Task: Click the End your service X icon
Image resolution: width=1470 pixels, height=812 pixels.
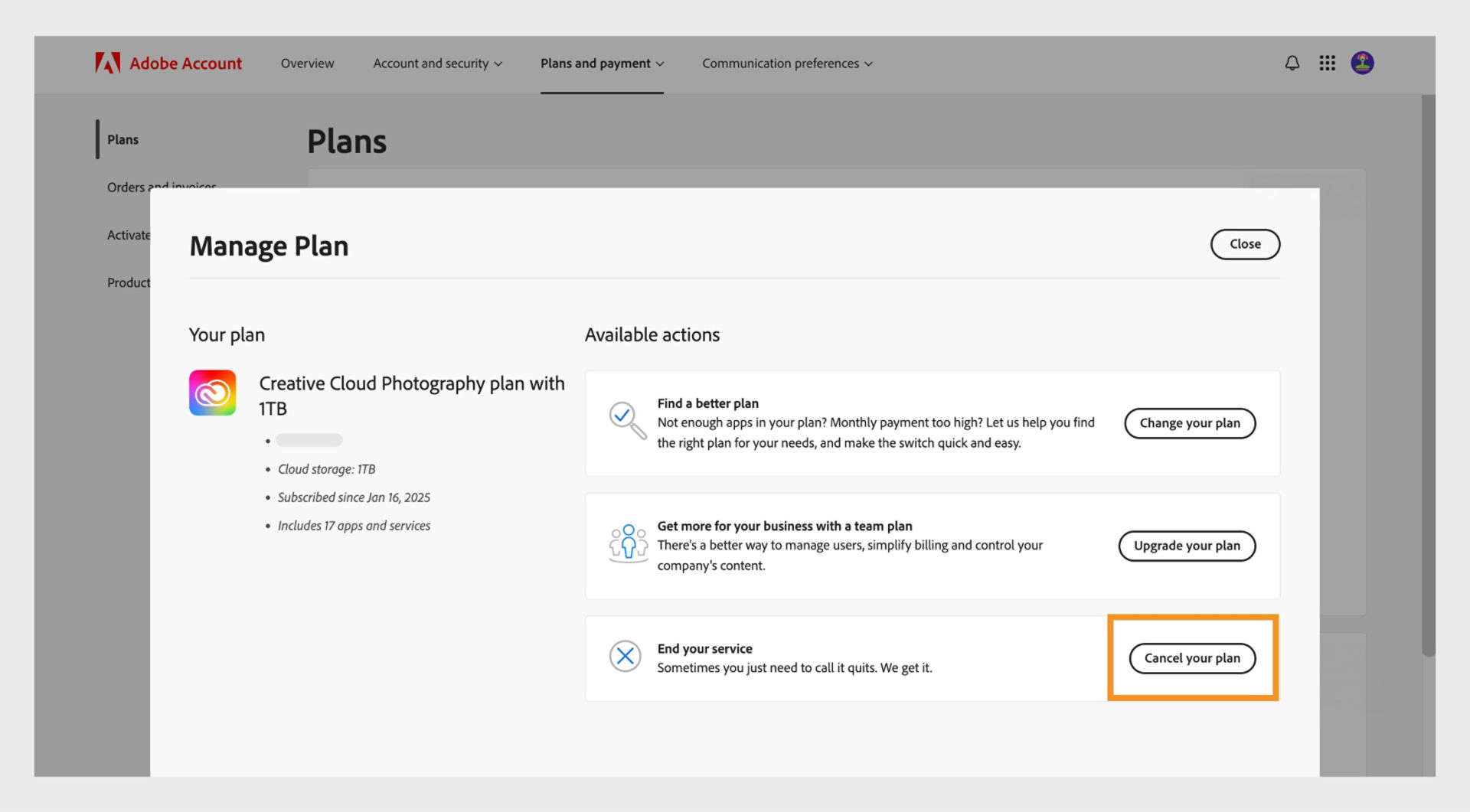Action: click(626, 657)
